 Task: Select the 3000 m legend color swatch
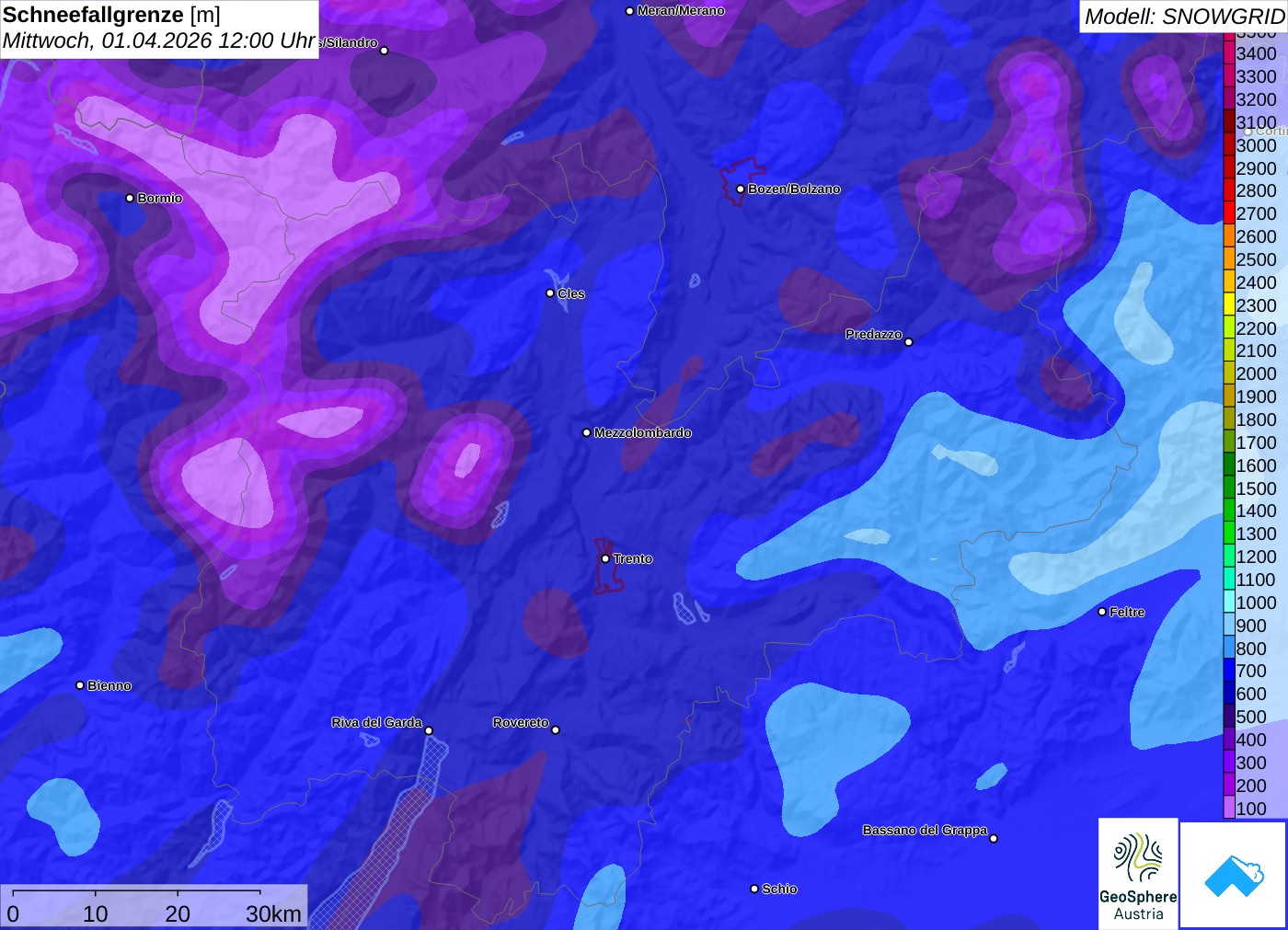coord(1229,145)
